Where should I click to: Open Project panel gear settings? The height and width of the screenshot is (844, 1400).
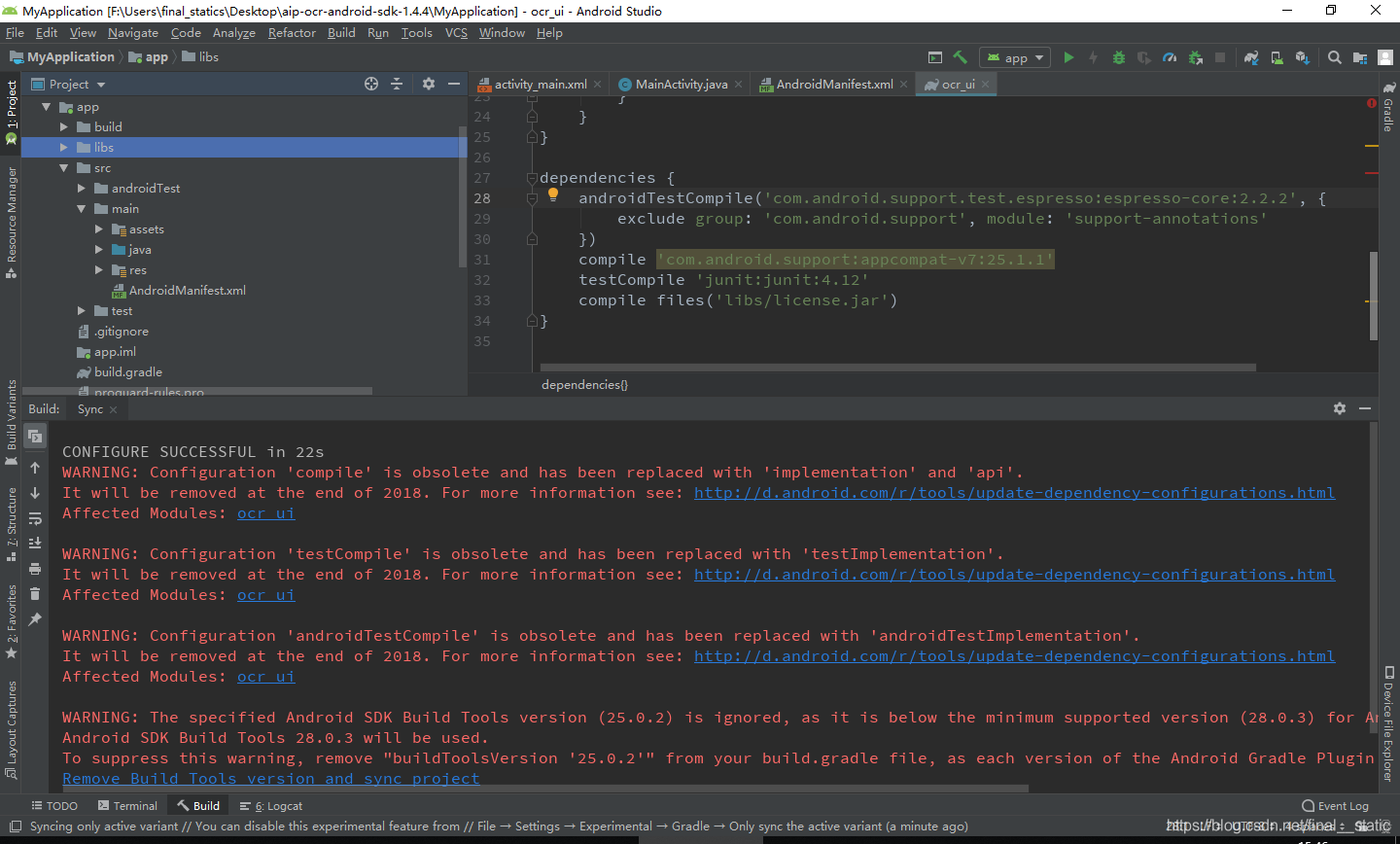(429, 85)
